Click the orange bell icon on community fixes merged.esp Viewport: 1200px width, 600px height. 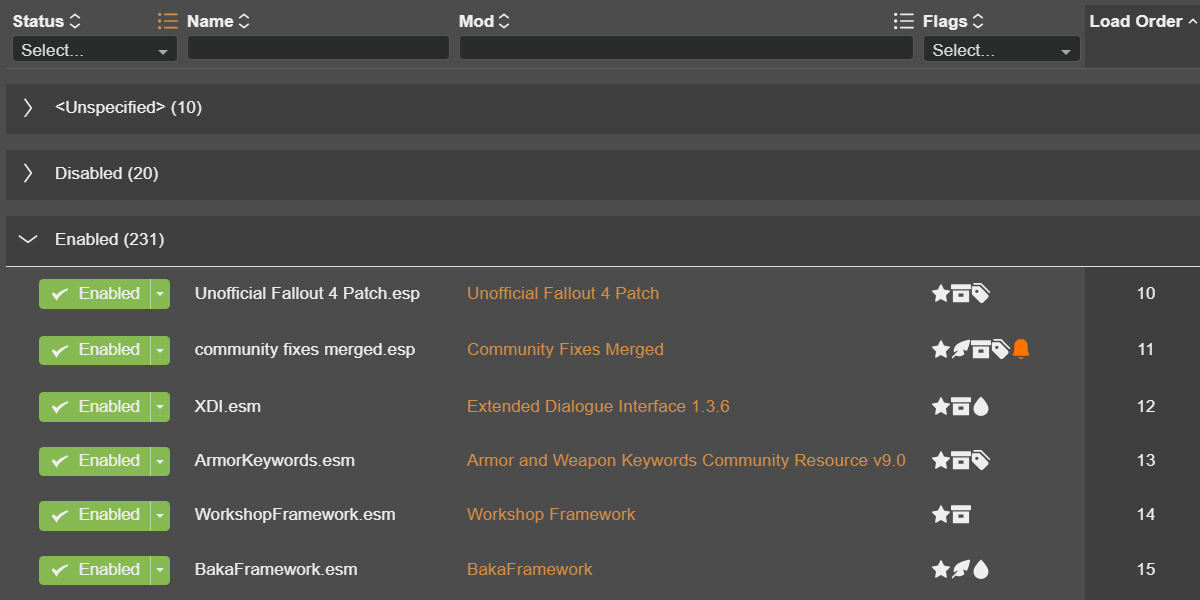[x=1021, y=349]
